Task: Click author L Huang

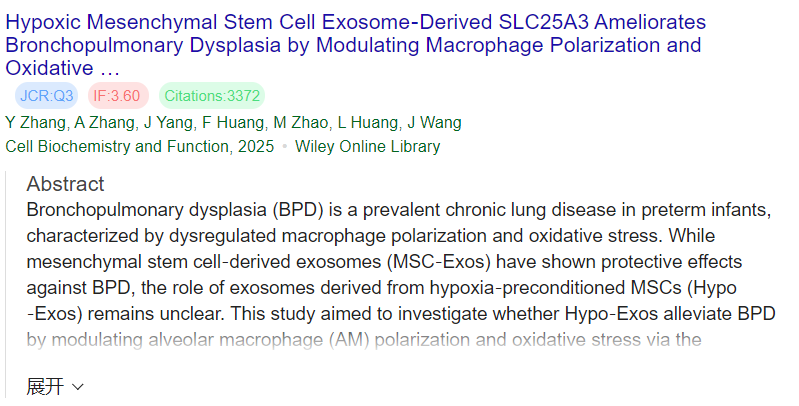Action: [x=368, y=123]
